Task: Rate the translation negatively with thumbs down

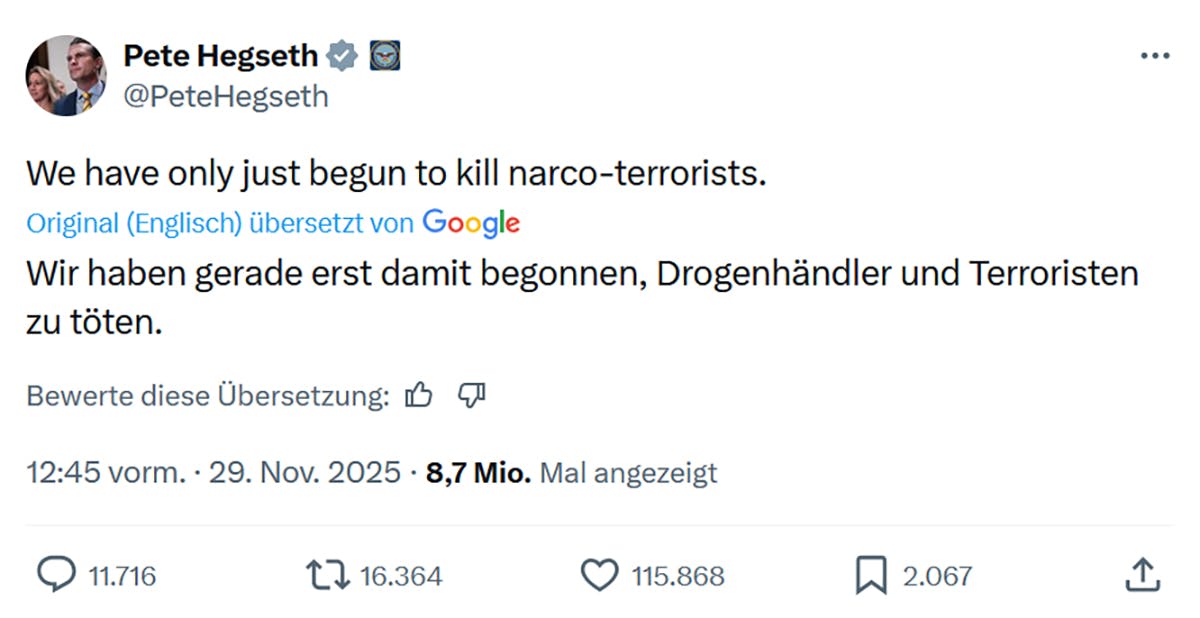Action: (x=471, y=395)
